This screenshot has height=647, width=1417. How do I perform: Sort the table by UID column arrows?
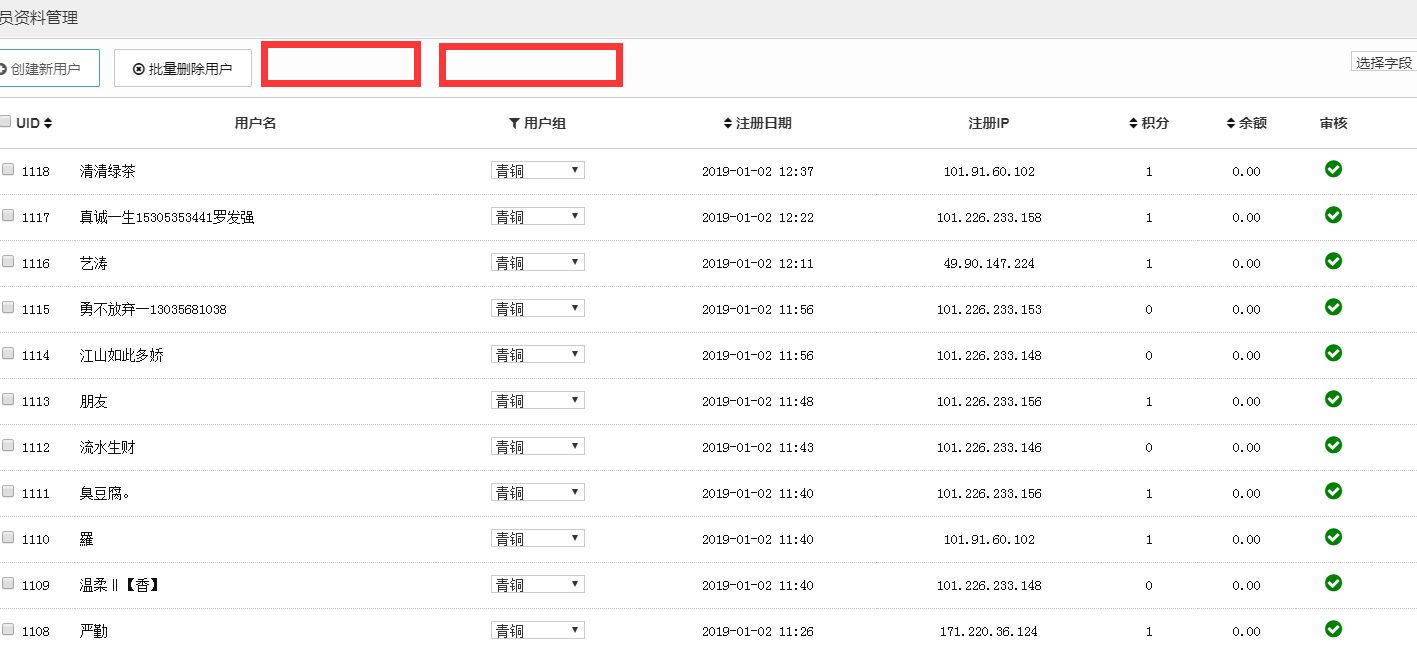coord(48,123)
